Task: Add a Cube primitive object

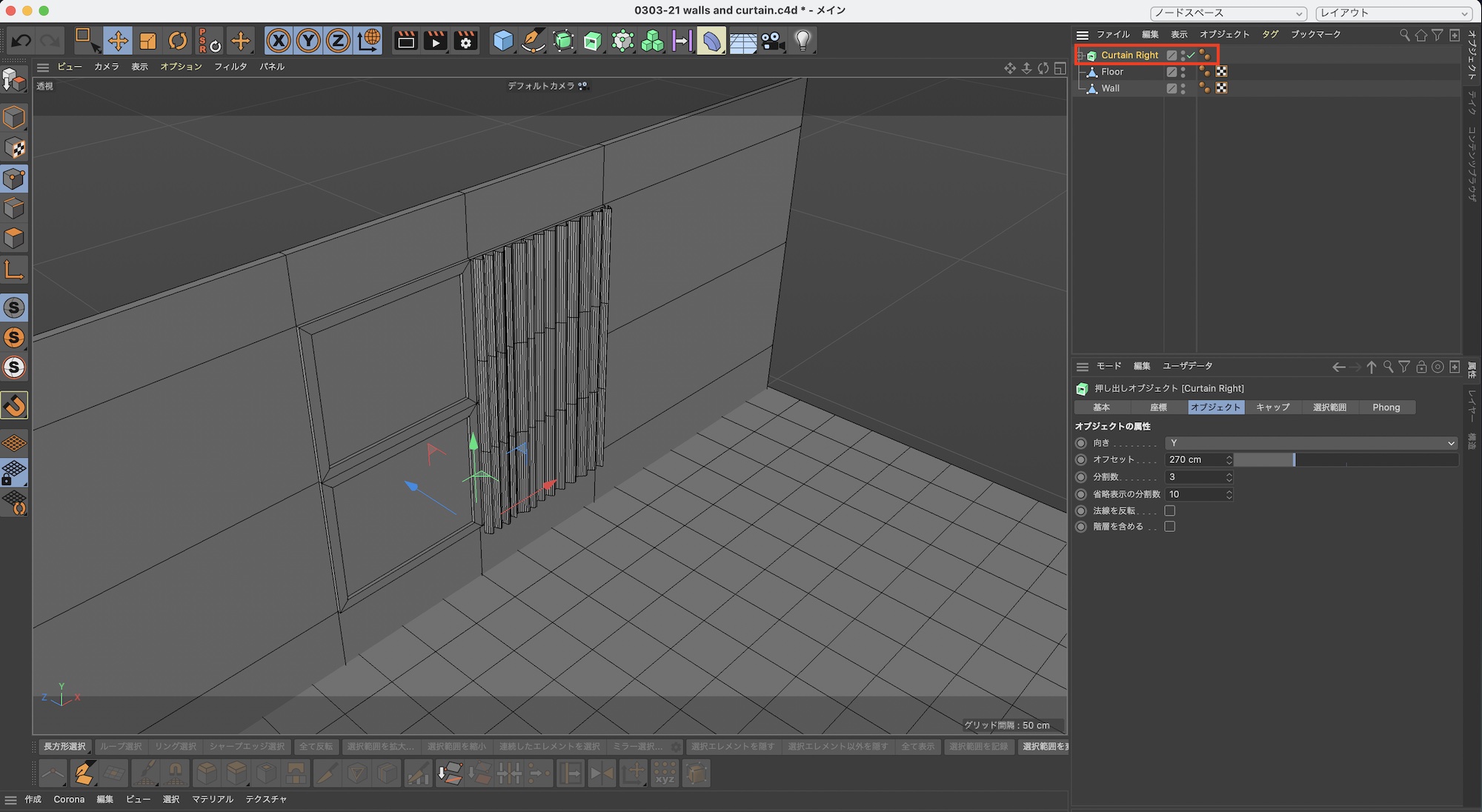Action: pyautogui.click(x=503, y=41)
